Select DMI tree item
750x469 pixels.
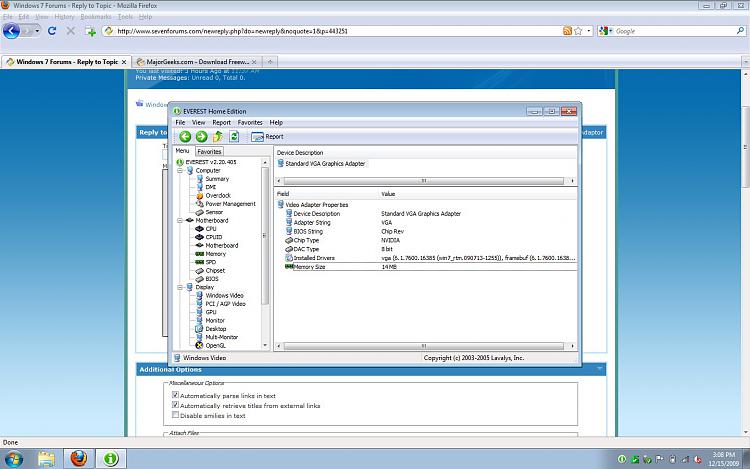coord(211,187)
